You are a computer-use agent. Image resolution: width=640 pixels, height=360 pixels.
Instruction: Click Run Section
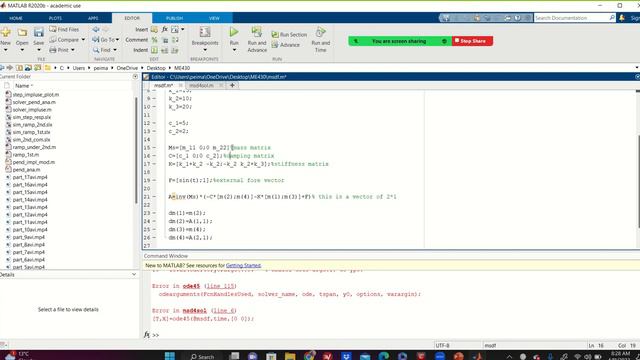289,35
